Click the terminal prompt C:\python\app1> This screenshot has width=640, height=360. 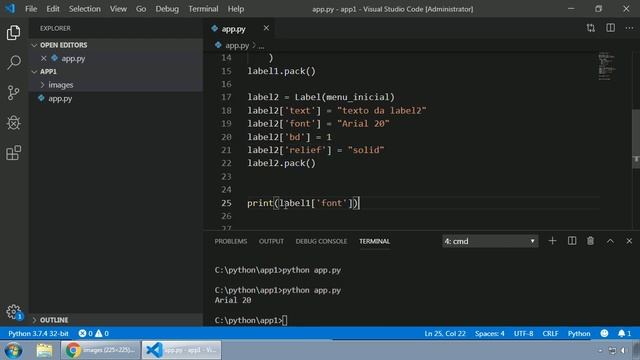[x=248, y=320]
